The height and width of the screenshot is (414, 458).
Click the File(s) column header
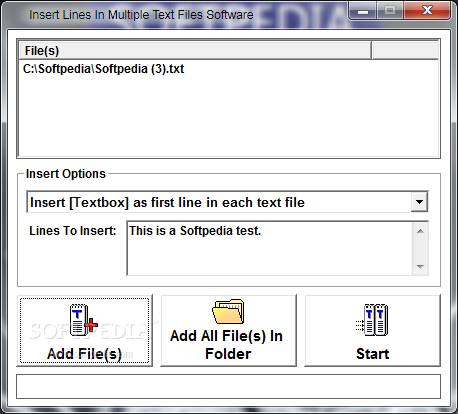tap(195, 51)
